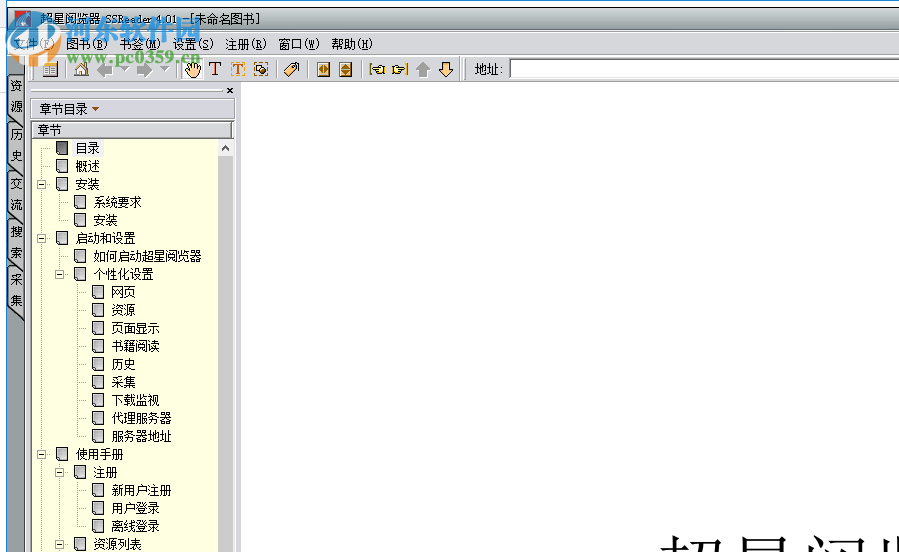Click the yellow down arrow page button
Viewport: 899px width, 552px height.
point(446,69)
